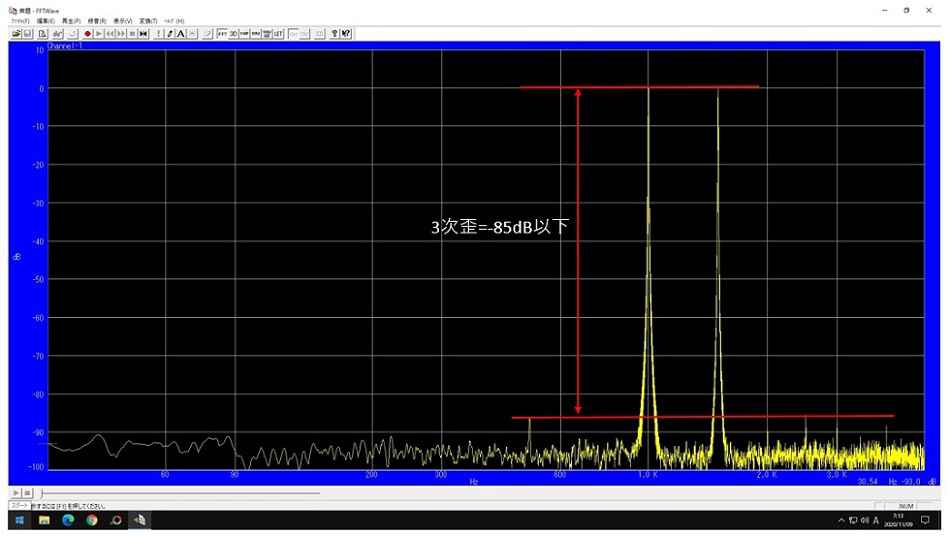The height and width of the screenshot is (536, 950).
Task: Open the first menu in menu bar
Action: coord(19,20)
